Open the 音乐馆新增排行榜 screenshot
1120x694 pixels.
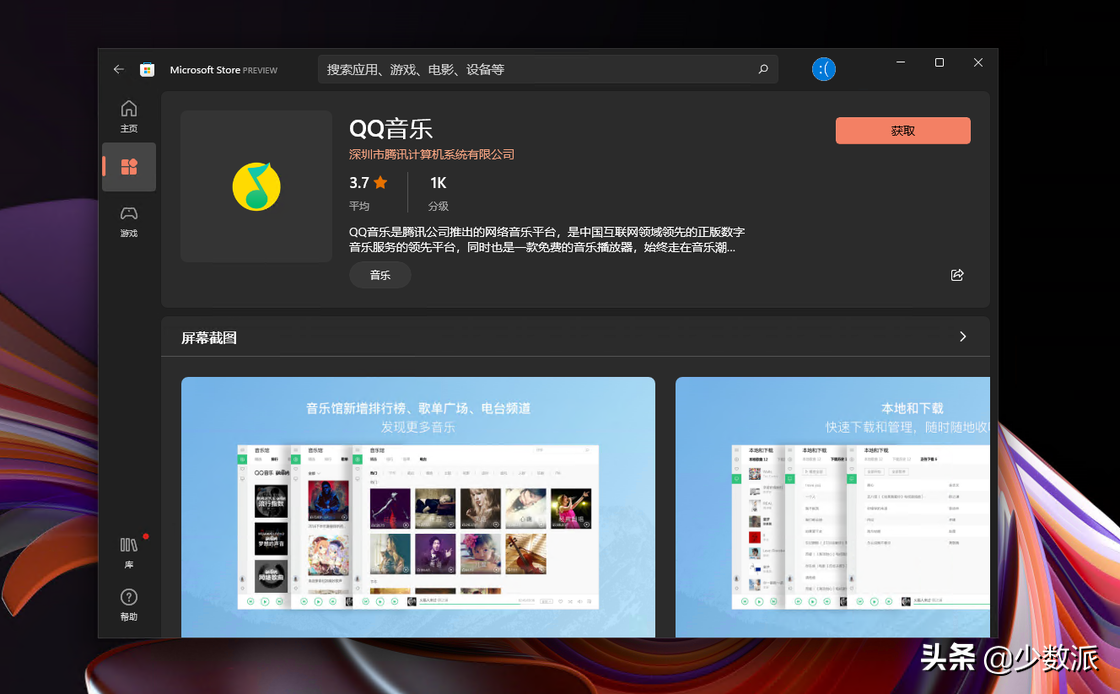click(x=418, y=507)
